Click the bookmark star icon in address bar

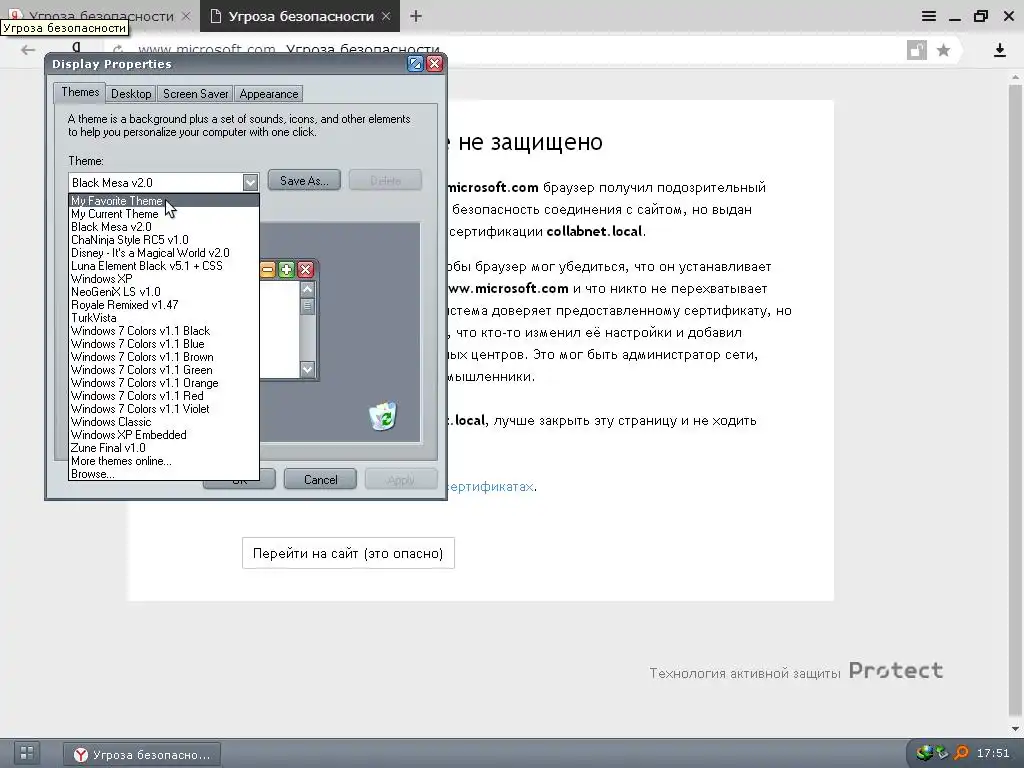click(943, 50)
